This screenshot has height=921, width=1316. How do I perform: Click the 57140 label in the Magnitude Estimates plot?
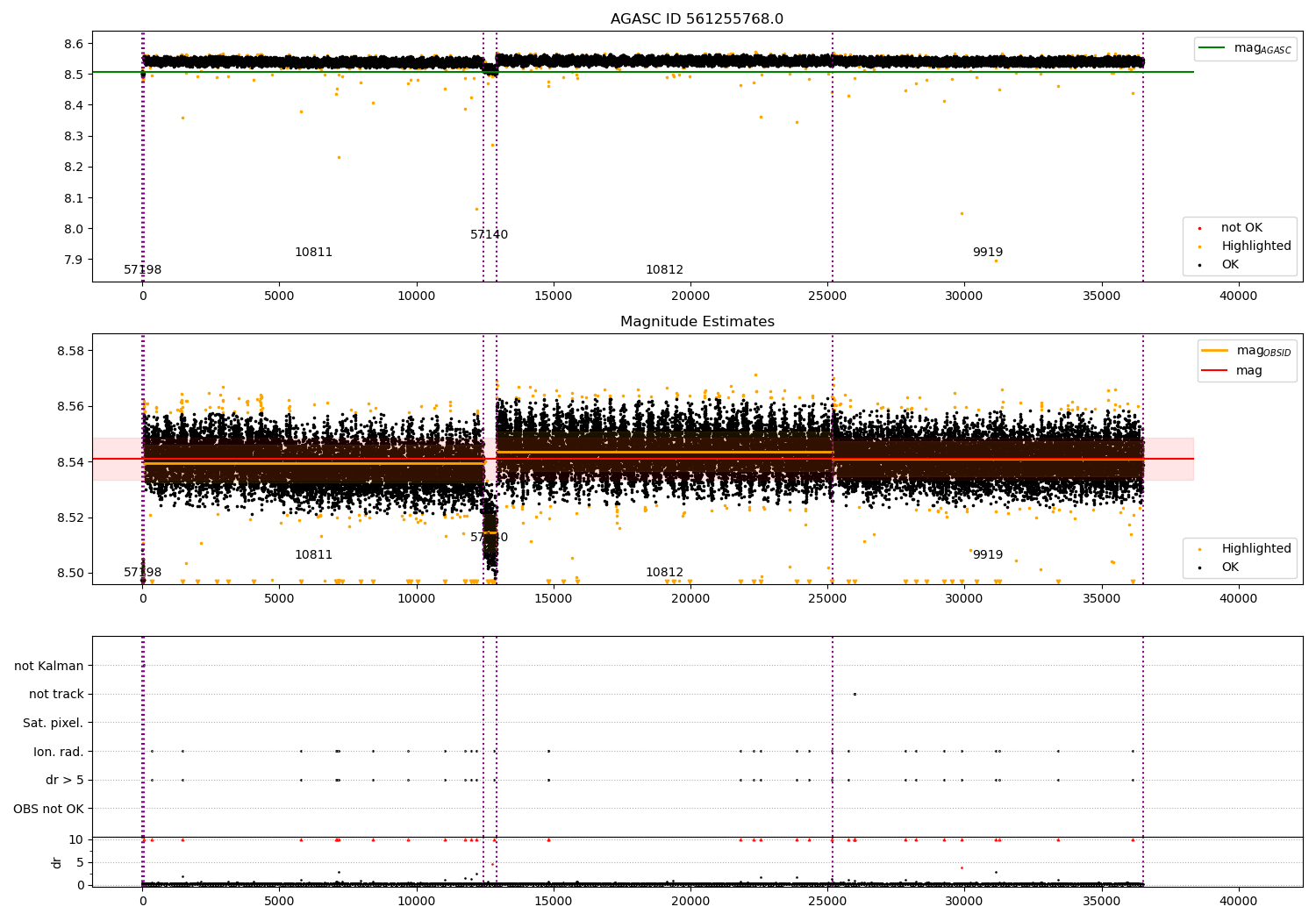click(489, 538)
